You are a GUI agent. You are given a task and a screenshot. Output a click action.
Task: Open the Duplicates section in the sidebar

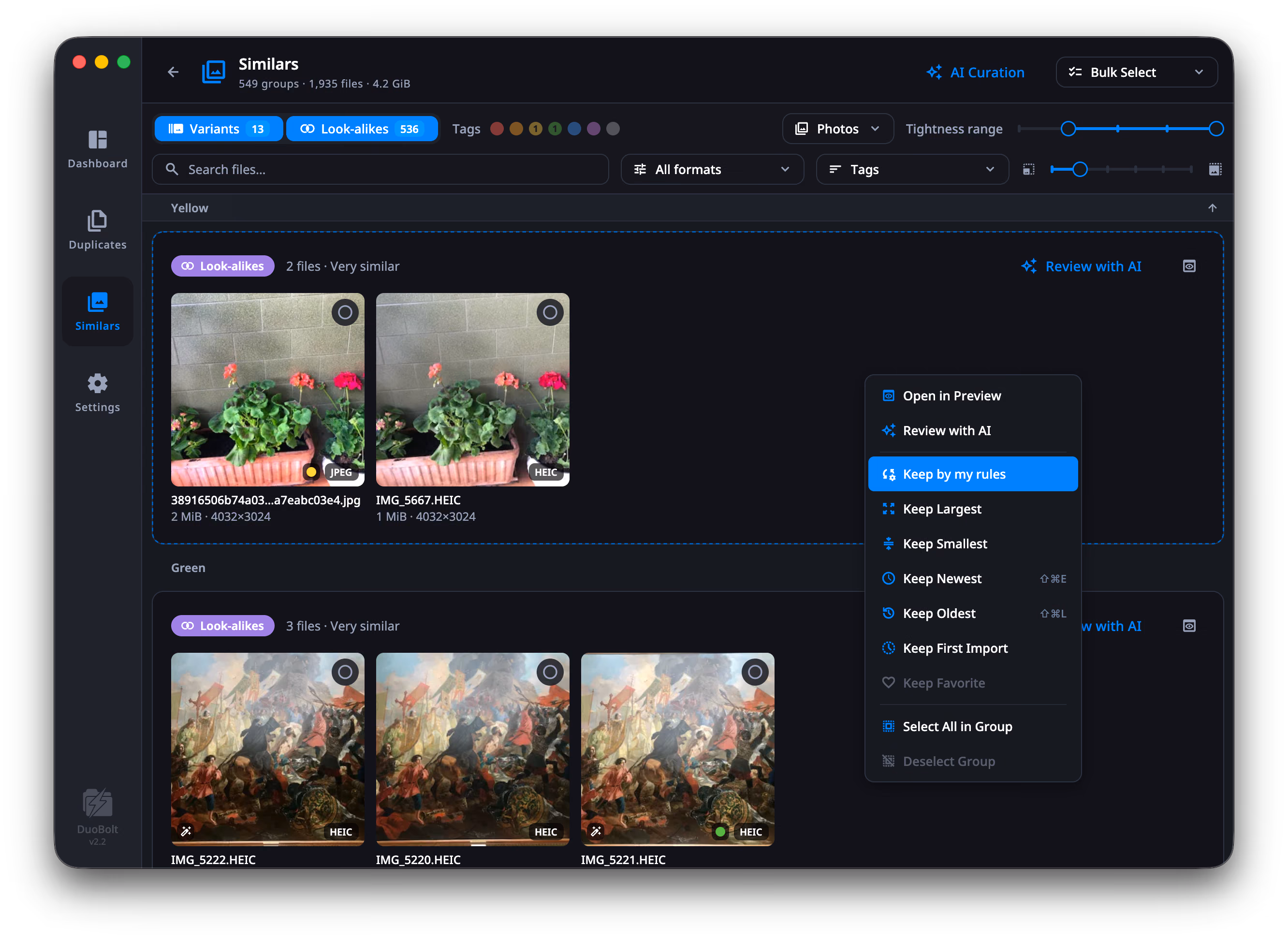[97, 231]
